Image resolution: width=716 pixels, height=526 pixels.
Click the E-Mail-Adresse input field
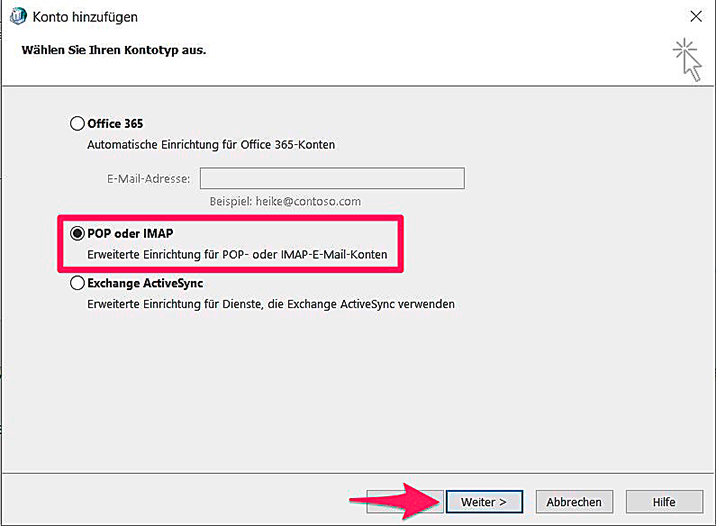pos(332,178)
